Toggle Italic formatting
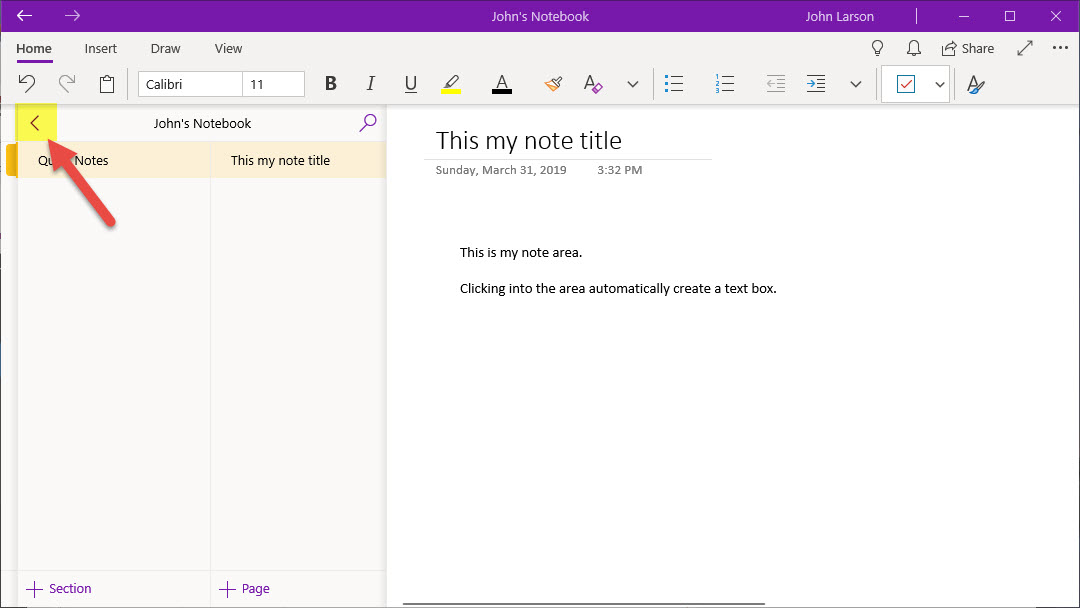The height and width of the screenshot is (608, 1080). (x=371, y=84)
